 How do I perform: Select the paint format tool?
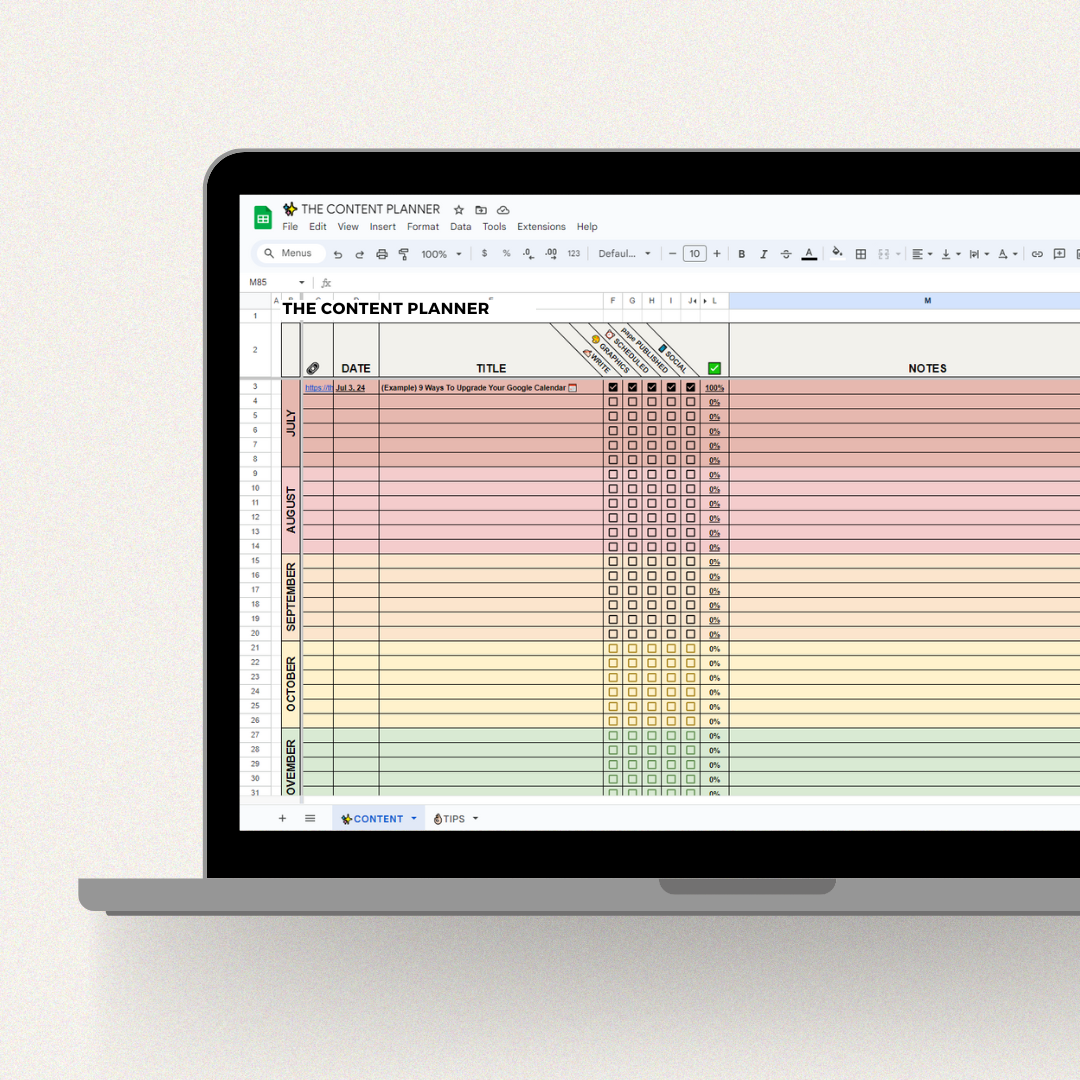(x=404, y=254)
